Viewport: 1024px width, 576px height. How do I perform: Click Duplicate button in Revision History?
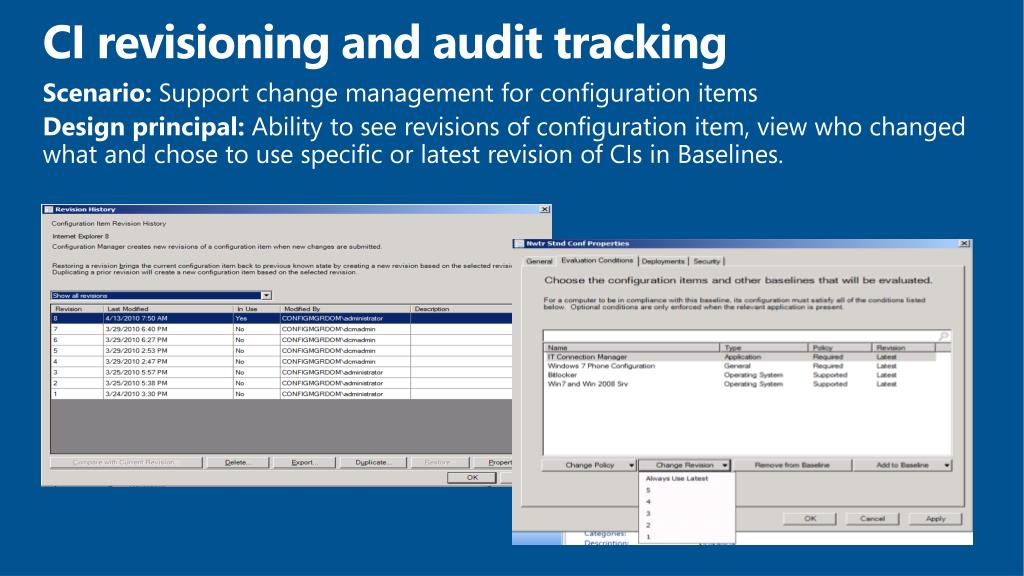[x=373, y=462]
